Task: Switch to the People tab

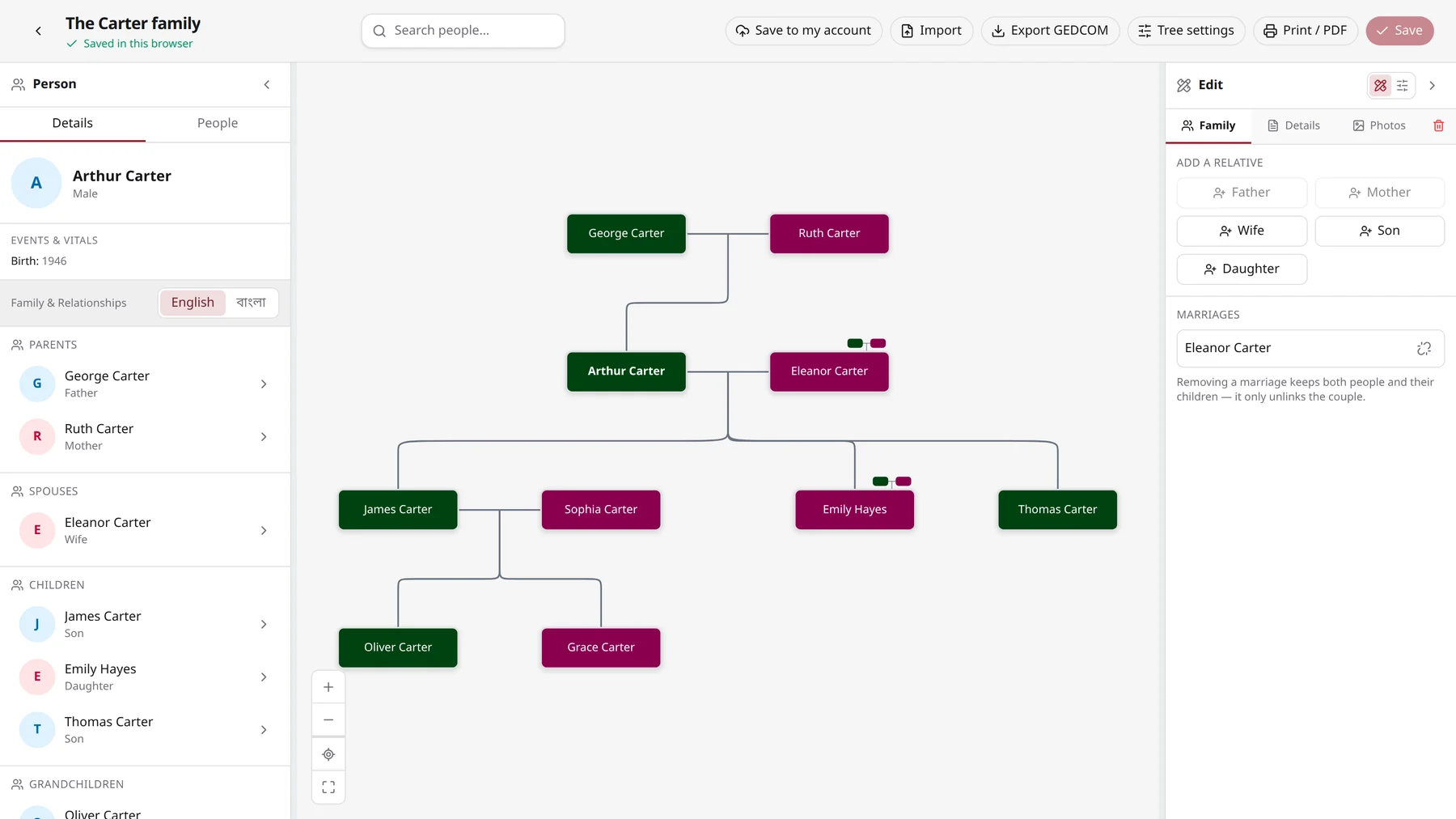Action: pyautogui.click(x=218, y=123)
